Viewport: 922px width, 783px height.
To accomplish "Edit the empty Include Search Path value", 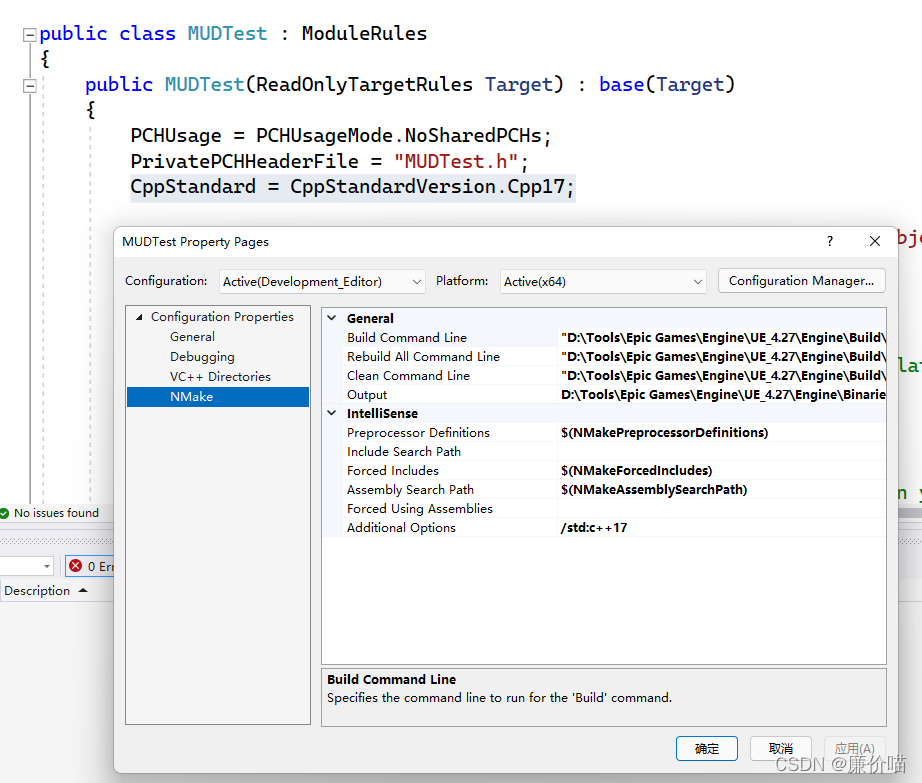I will point(721,451).
